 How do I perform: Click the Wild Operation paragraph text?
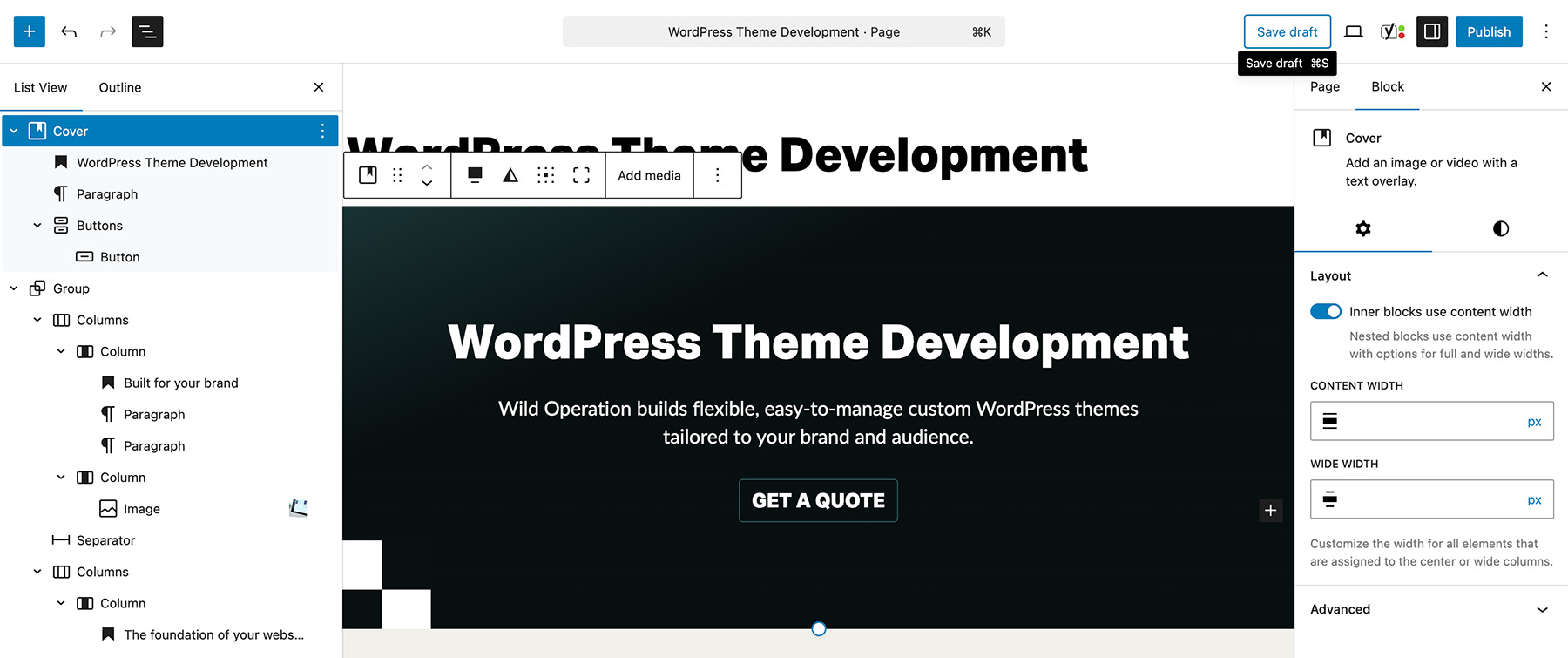818,423
